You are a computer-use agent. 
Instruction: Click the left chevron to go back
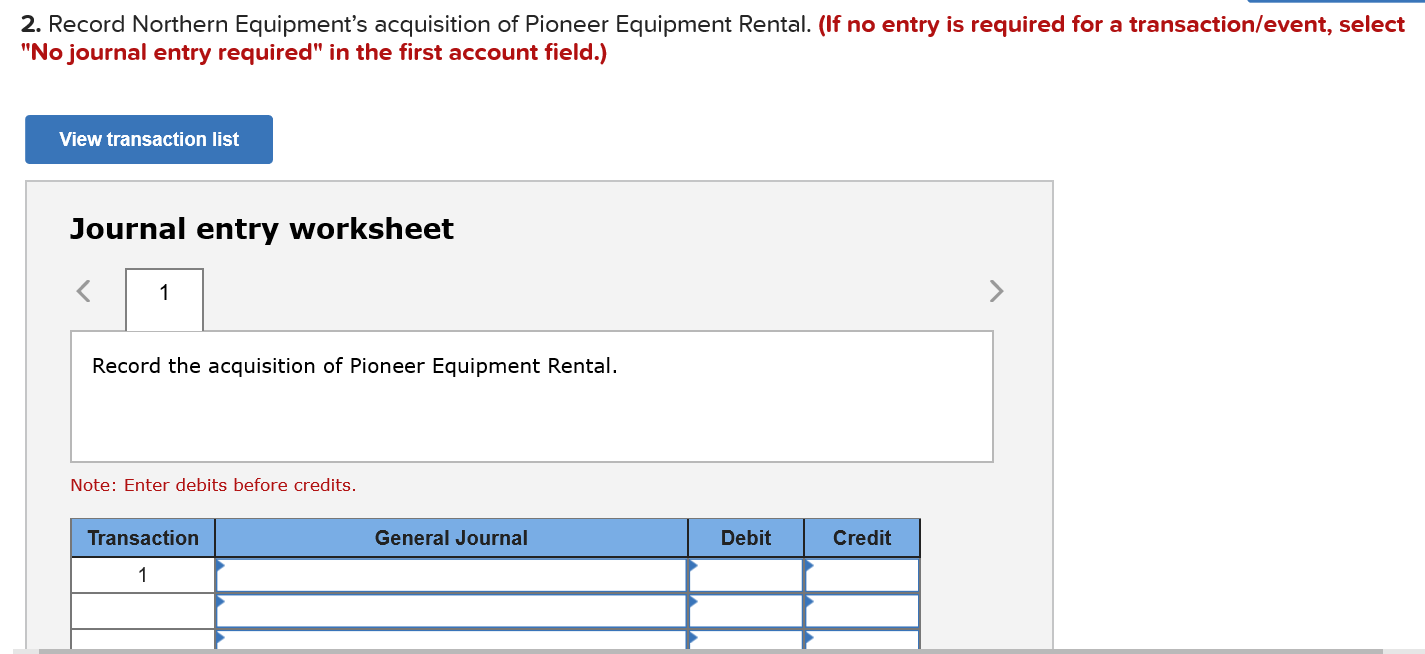pos(82,291)
